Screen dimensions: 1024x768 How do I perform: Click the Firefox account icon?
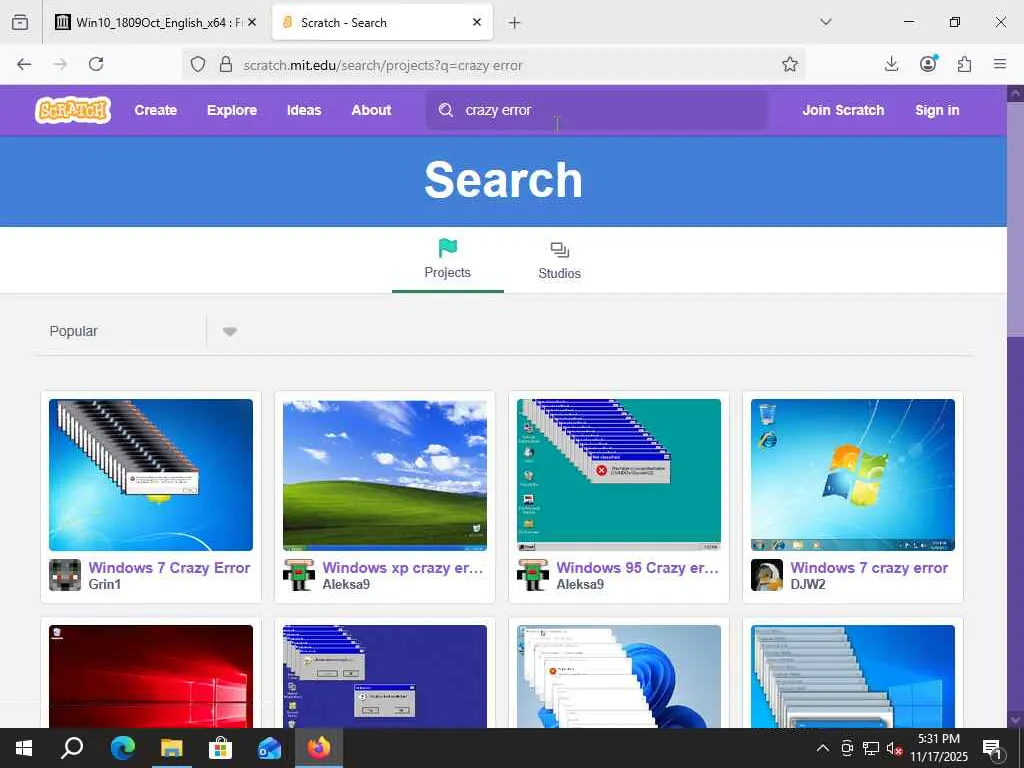tap(928, 63)
